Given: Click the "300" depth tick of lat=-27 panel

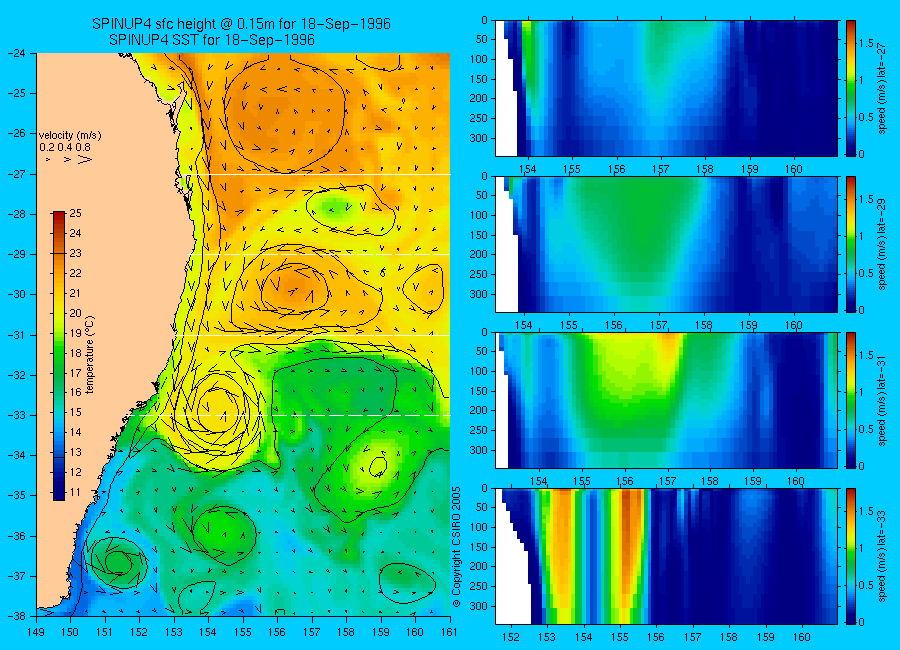Looking at the screenshot, I should click(479, 138).
